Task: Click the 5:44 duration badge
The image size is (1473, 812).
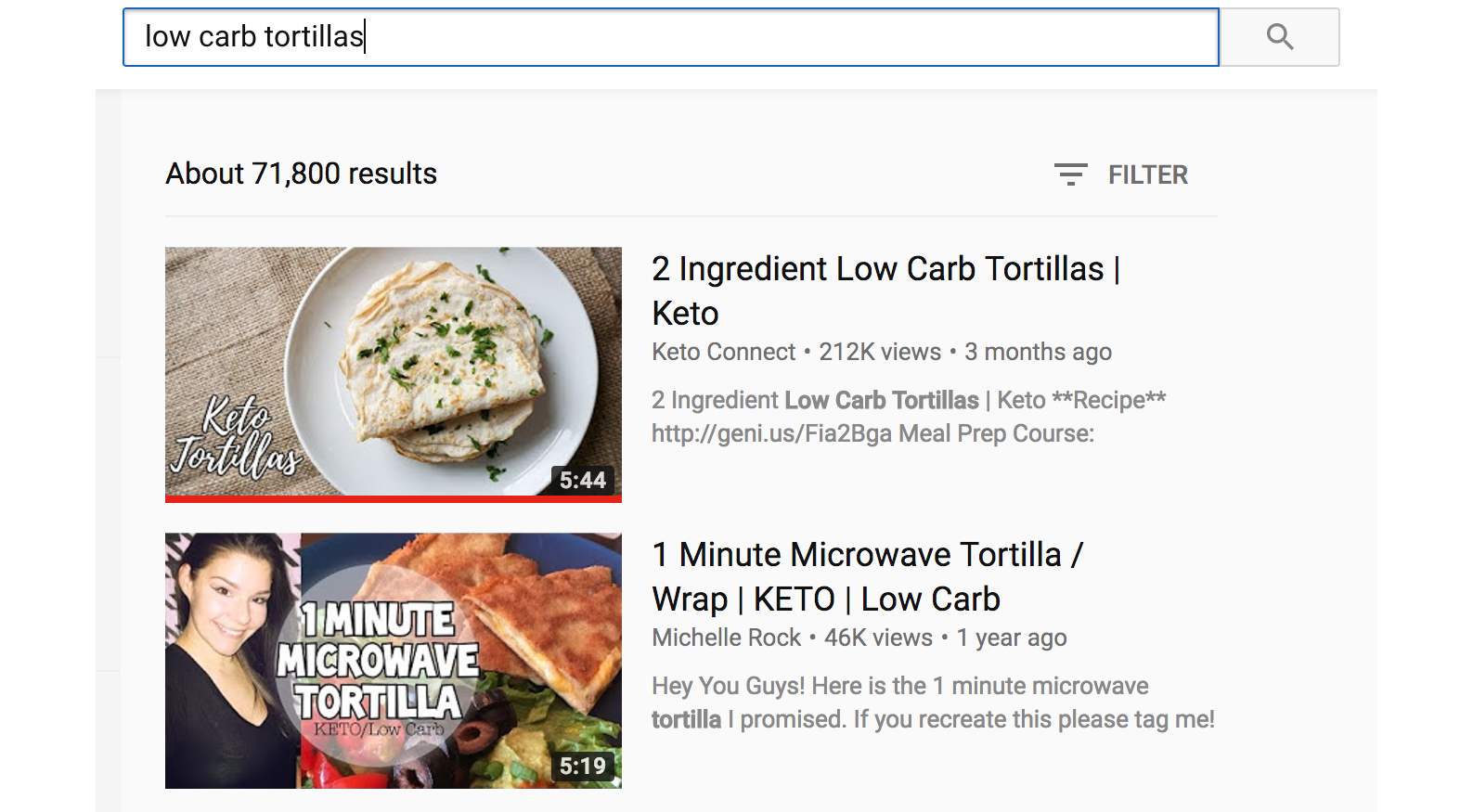Action: (584, 481)
